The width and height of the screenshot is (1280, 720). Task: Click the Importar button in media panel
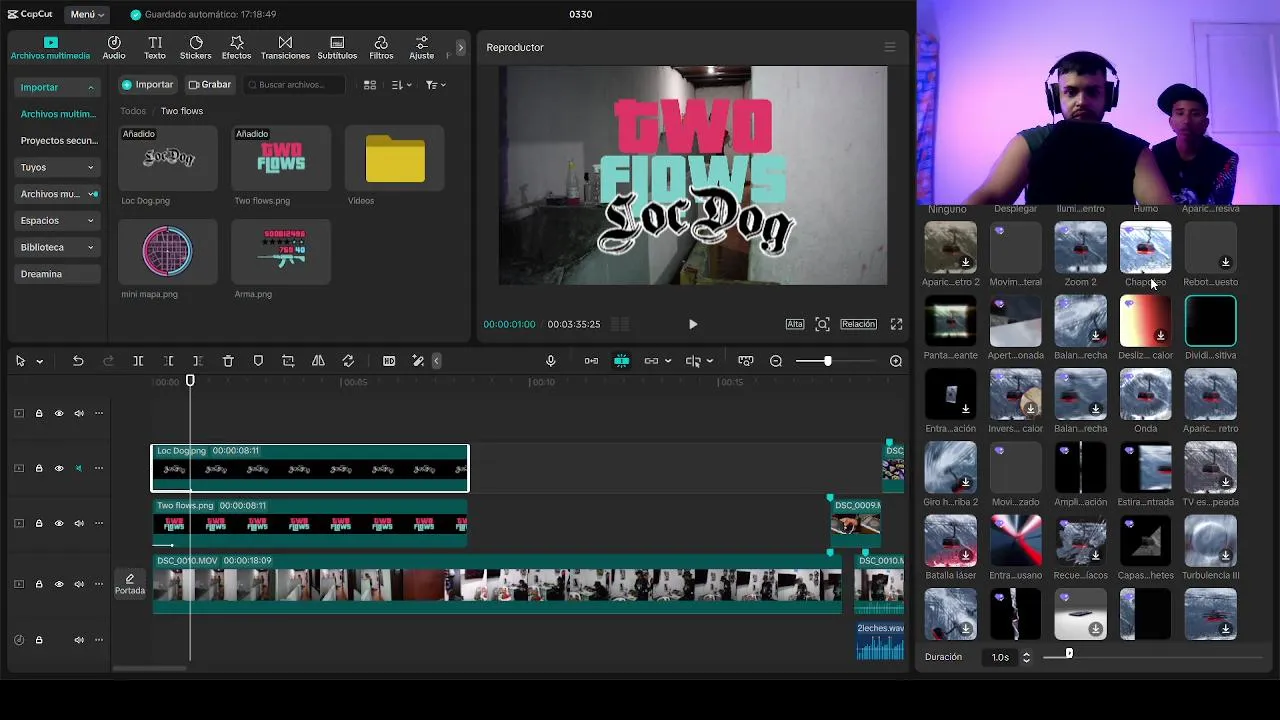[x=148, y=85]
